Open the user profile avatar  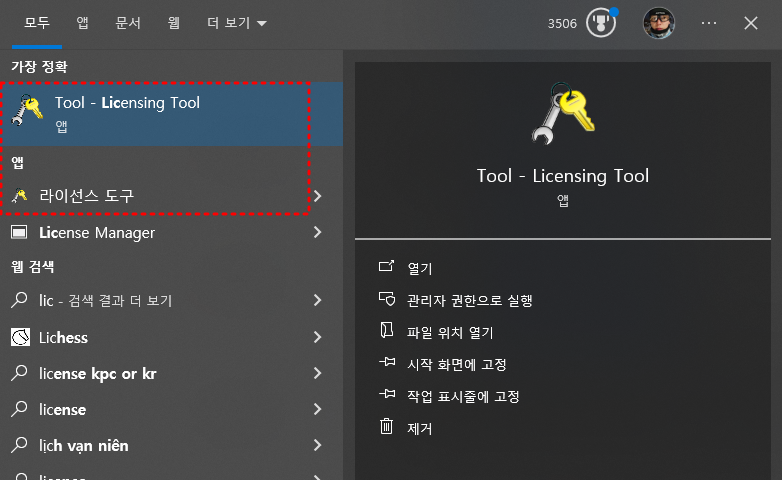pos(659,23)
